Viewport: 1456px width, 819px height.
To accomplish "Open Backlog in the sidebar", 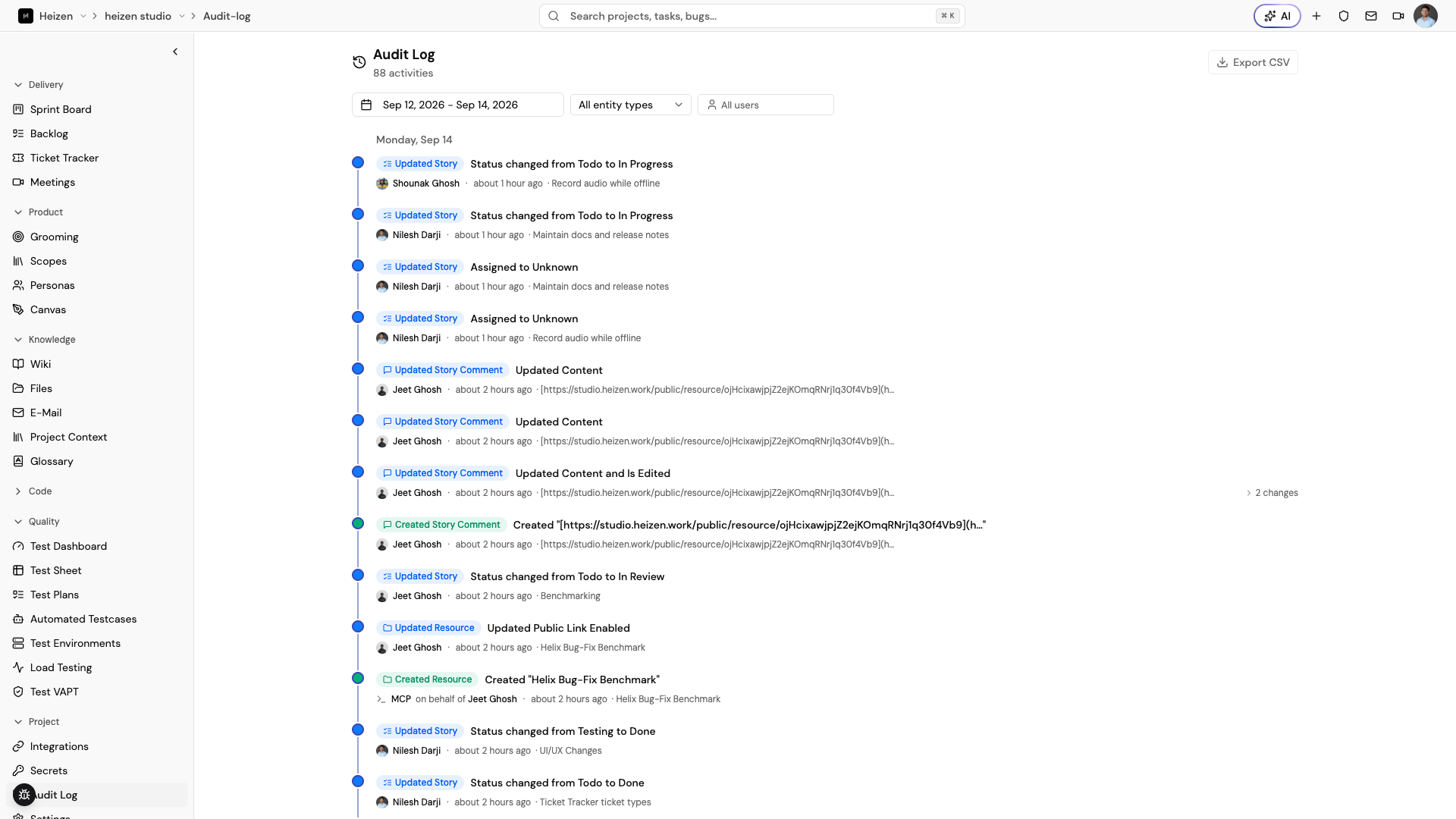I will pos(49,133).
